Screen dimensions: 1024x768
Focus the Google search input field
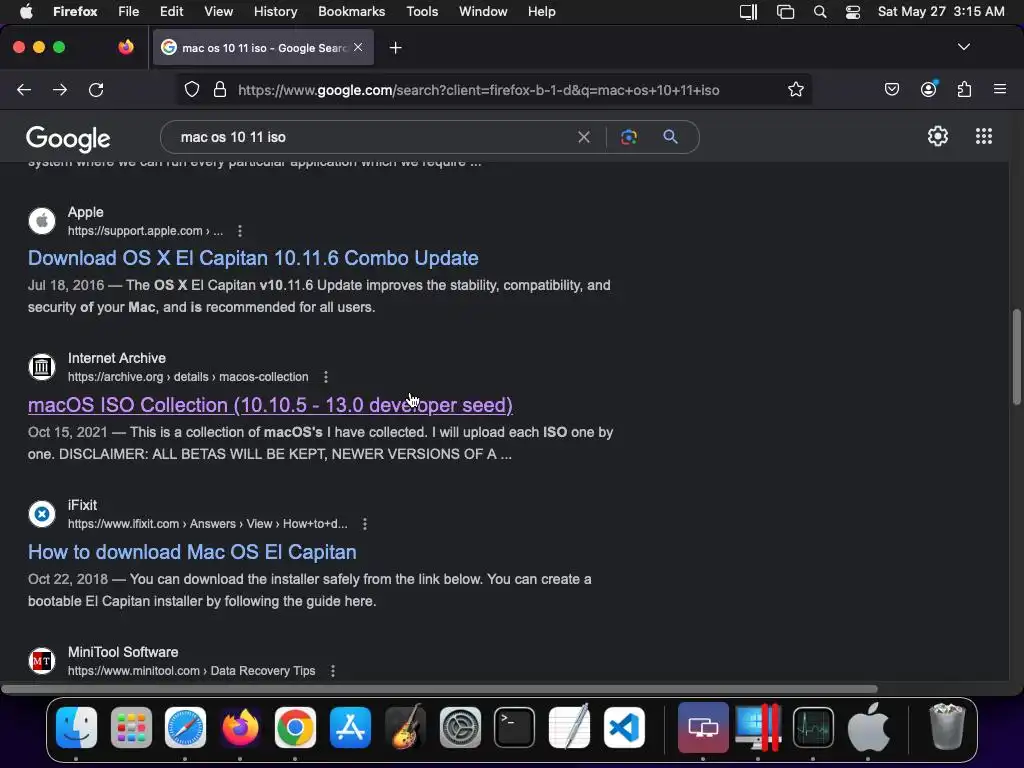[372, 137]
